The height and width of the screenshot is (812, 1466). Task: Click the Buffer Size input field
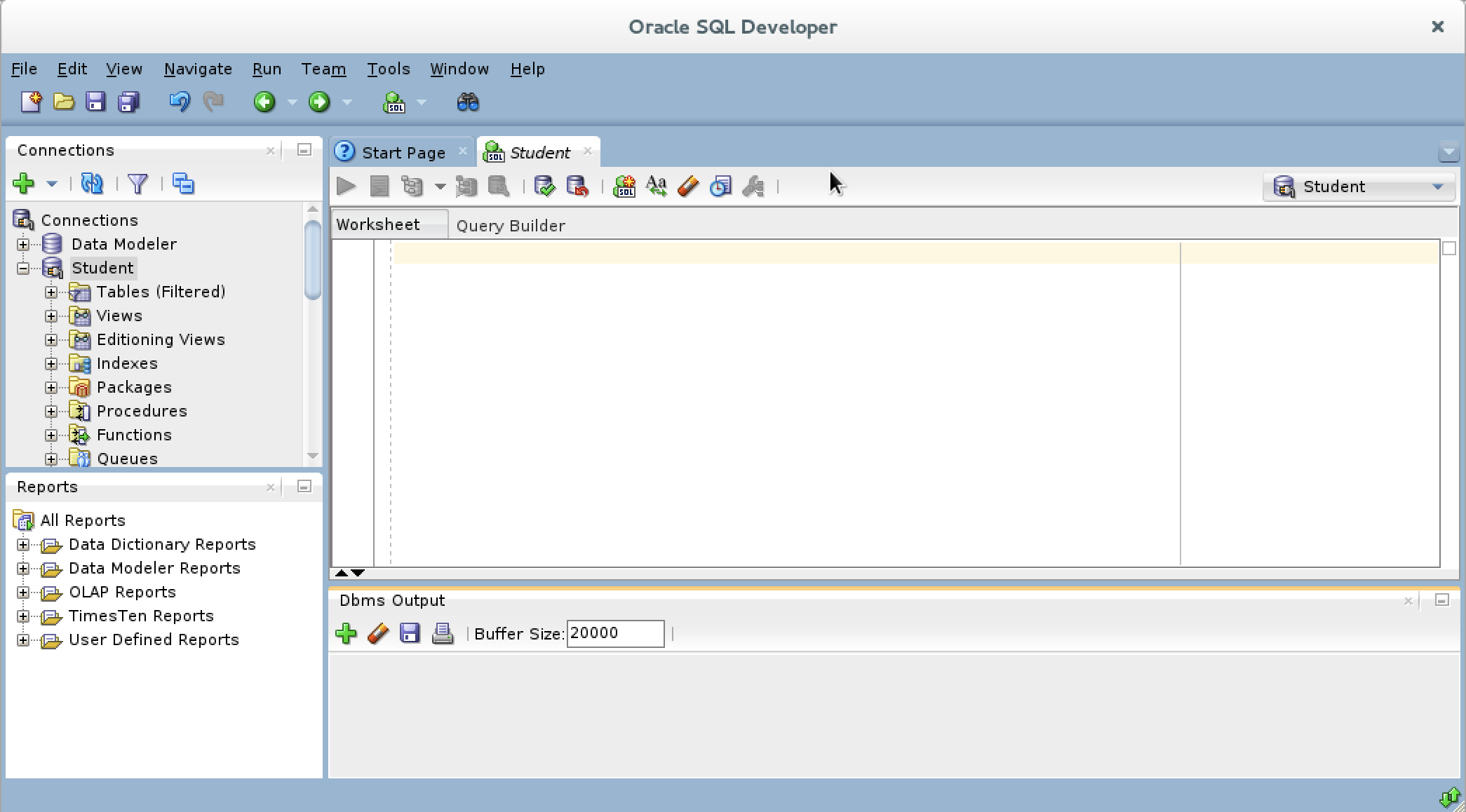(614, 632)
